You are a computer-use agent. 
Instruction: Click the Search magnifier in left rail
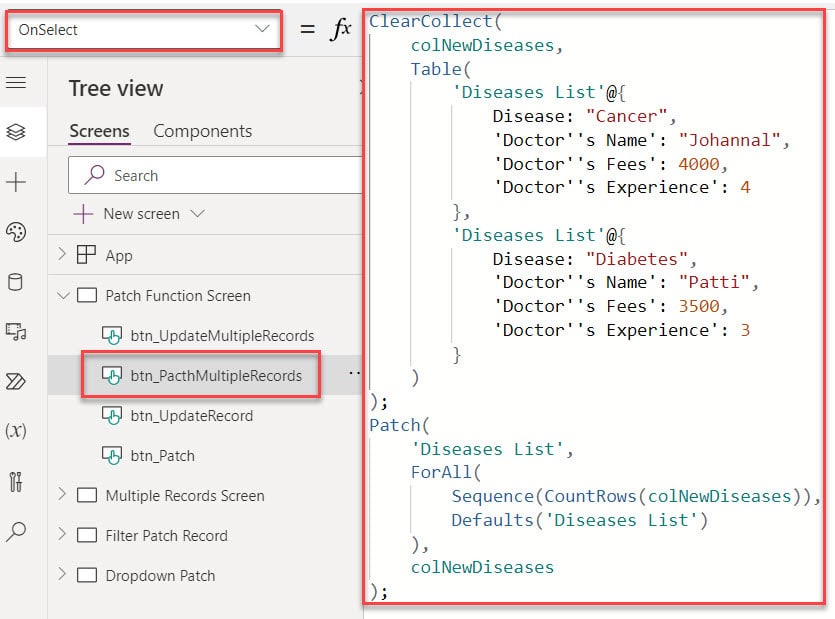tap(16, 531)
